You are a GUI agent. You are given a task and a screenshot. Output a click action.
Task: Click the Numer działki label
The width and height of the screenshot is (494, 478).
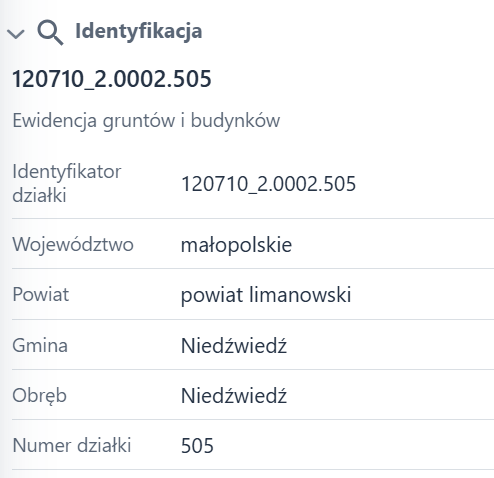point(72,445)
